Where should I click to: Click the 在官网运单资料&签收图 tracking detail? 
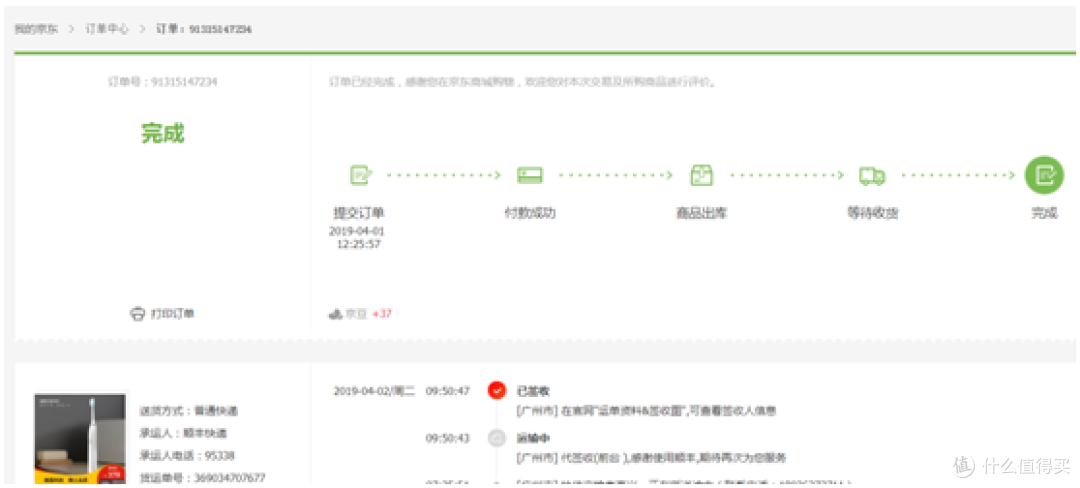(x=646, y=411)
